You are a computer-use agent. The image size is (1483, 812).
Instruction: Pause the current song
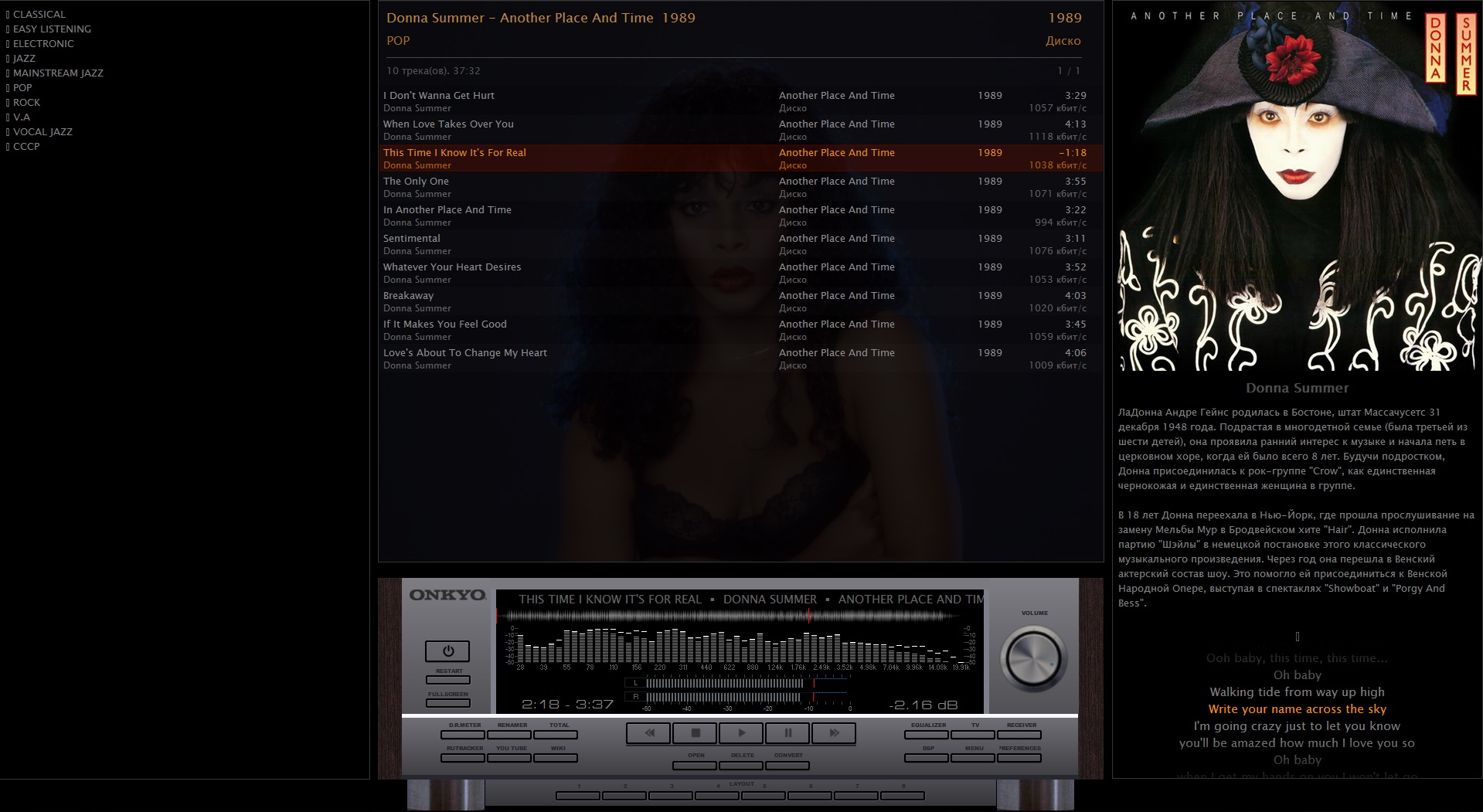787,732
